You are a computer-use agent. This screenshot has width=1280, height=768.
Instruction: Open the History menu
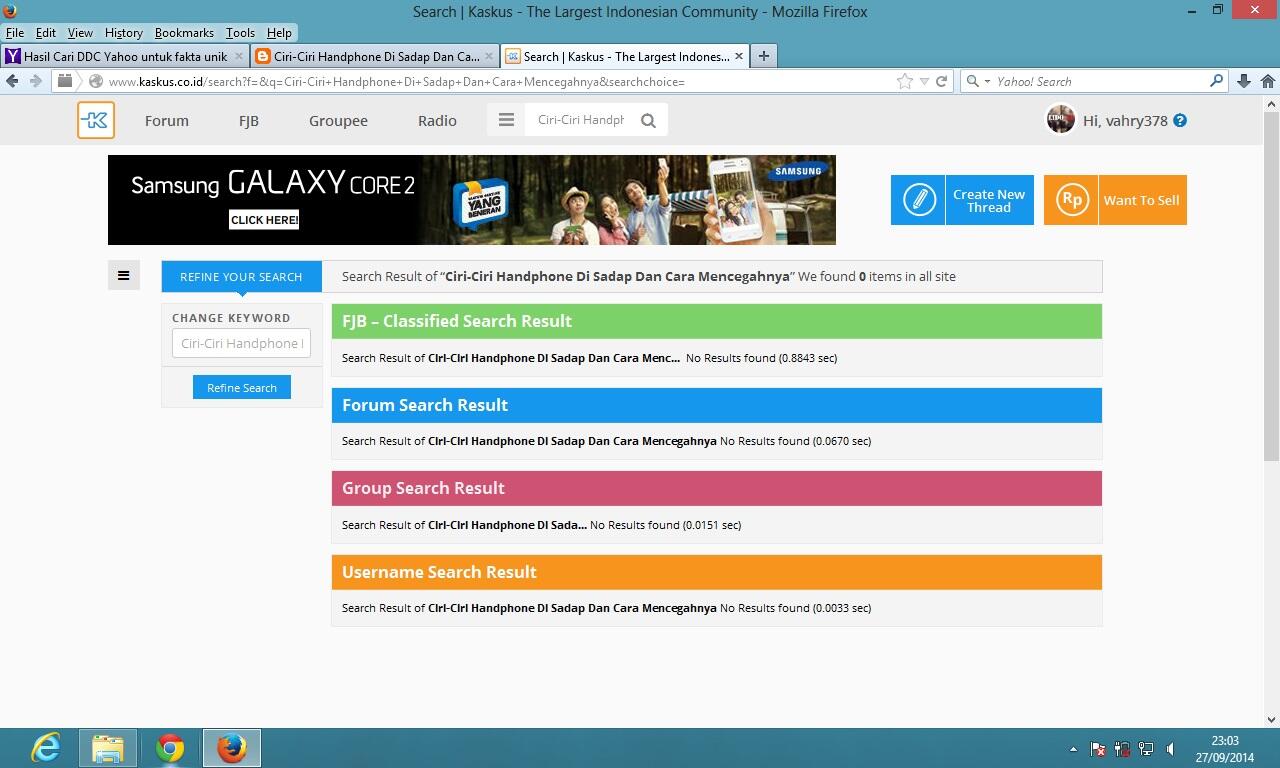pyautogui.click(x=124, y=33)
